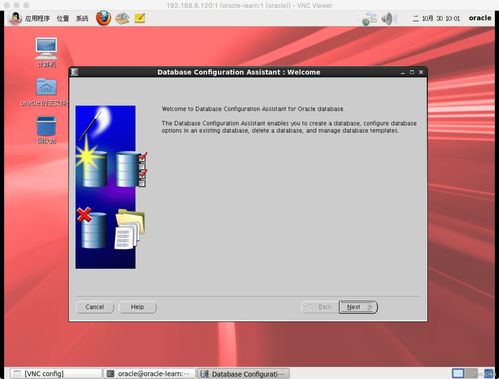This screenshot has width=499, height=379.
Task: Click the oracle user name in panel
Action: (480, 18)
